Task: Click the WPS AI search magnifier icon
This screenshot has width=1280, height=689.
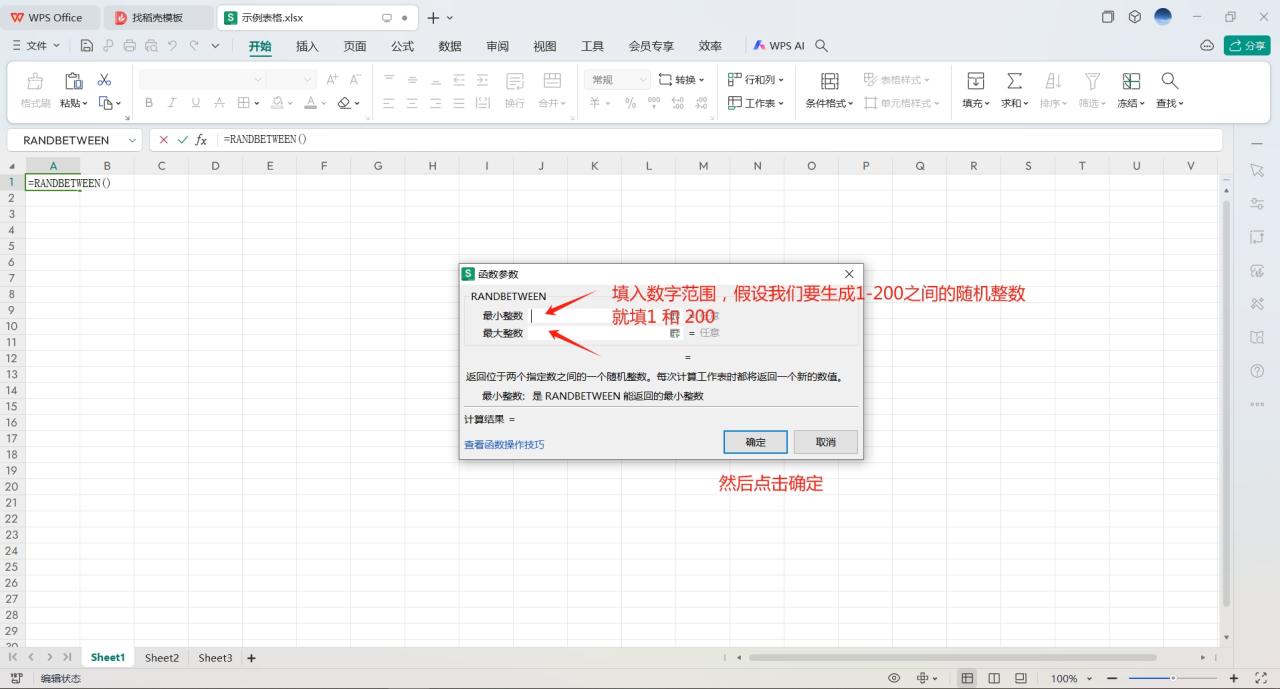Action: [x=822, y=46]
